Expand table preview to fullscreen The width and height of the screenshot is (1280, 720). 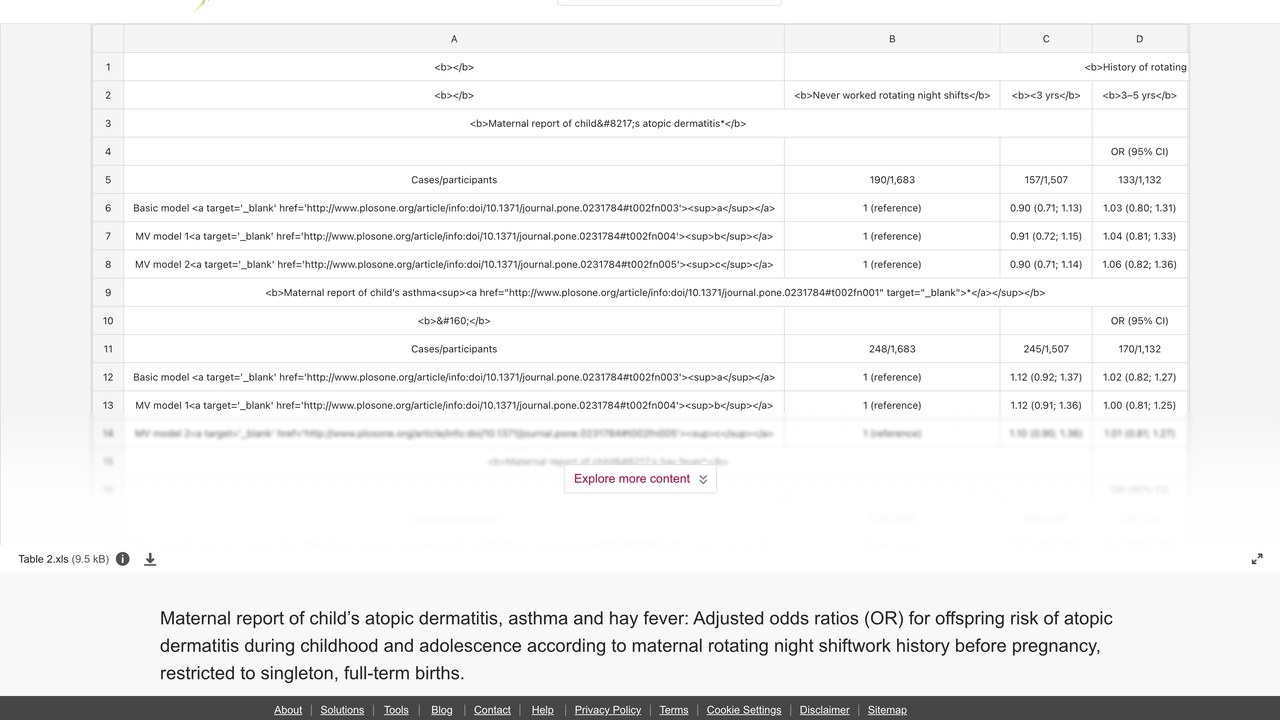pyautogui.click(x=1257, y=559)
